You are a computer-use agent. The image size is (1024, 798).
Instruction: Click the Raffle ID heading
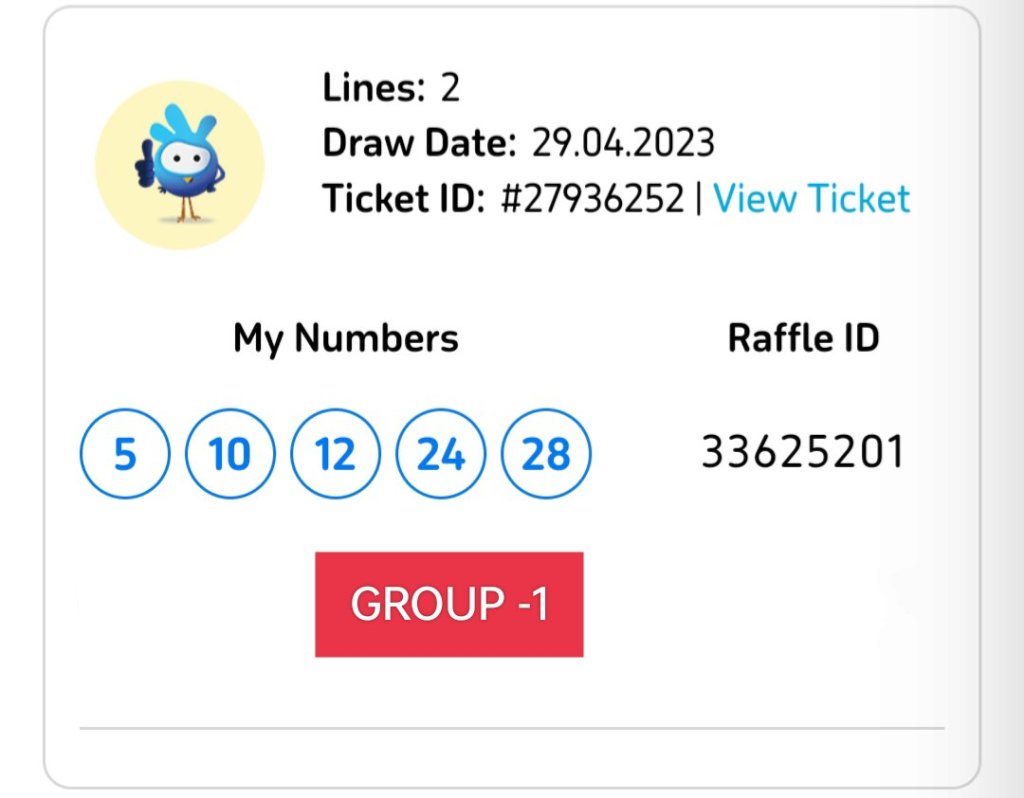[x=803, y=338]
